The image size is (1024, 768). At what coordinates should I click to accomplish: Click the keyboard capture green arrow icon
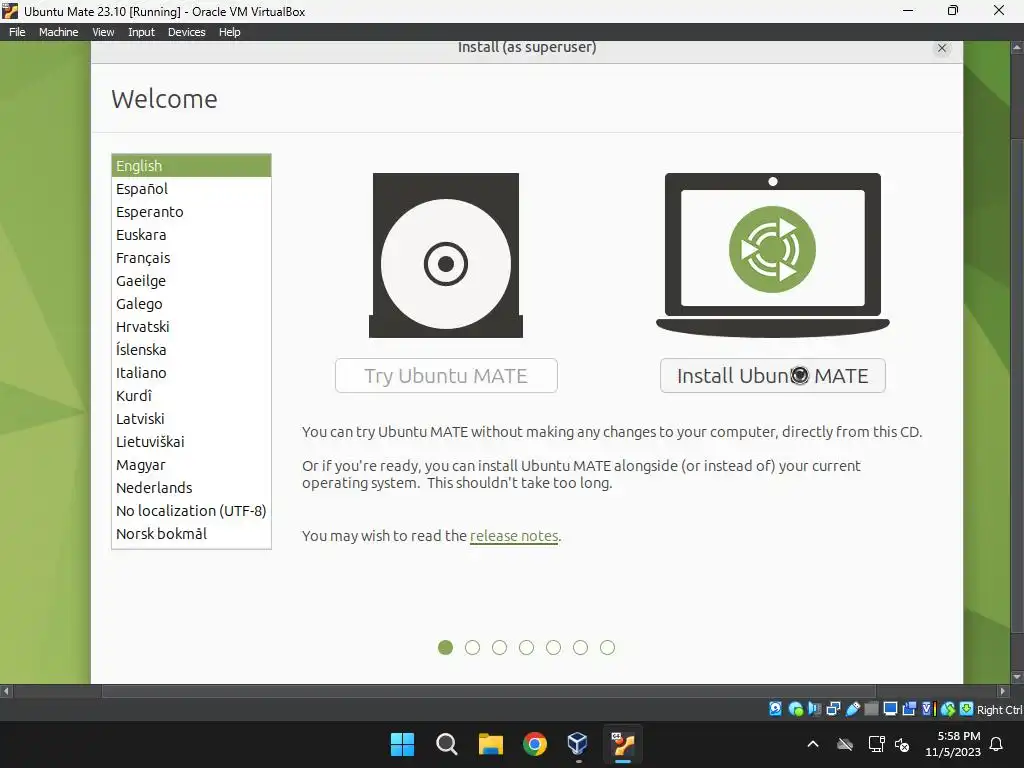pos(967,709)
